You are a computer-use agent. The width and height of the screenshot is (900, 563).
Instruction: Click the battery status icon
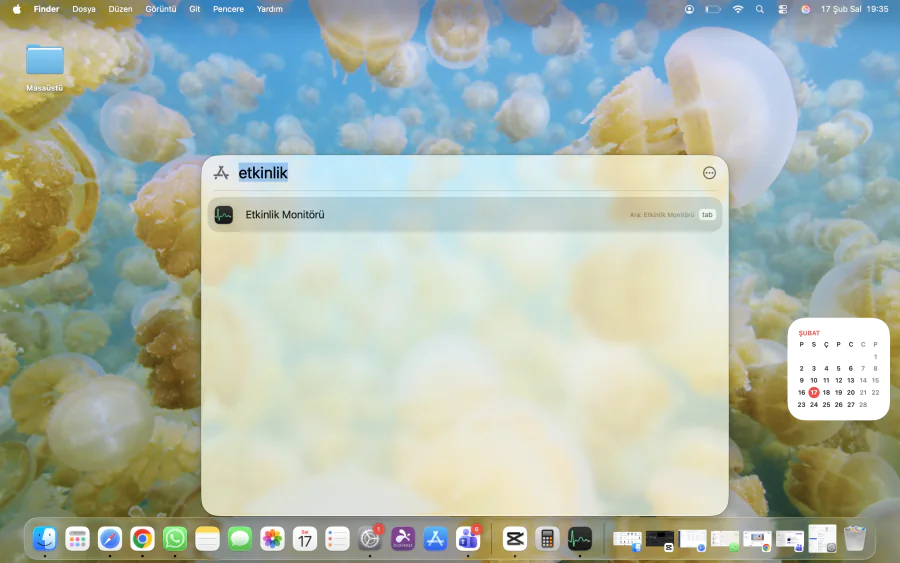(x=713, y=9)
